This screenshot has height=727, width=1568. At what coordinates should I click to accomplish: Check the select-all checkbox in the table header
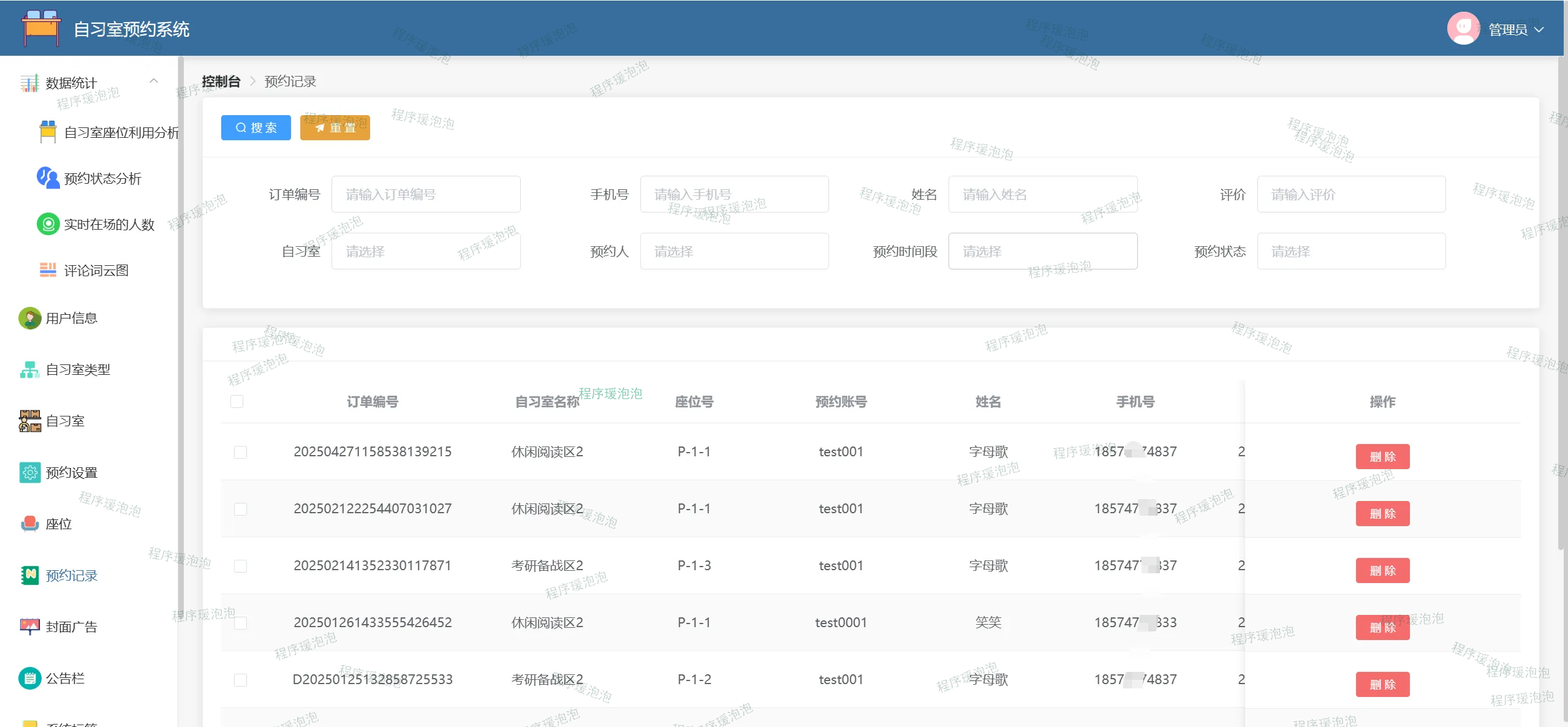238,401
